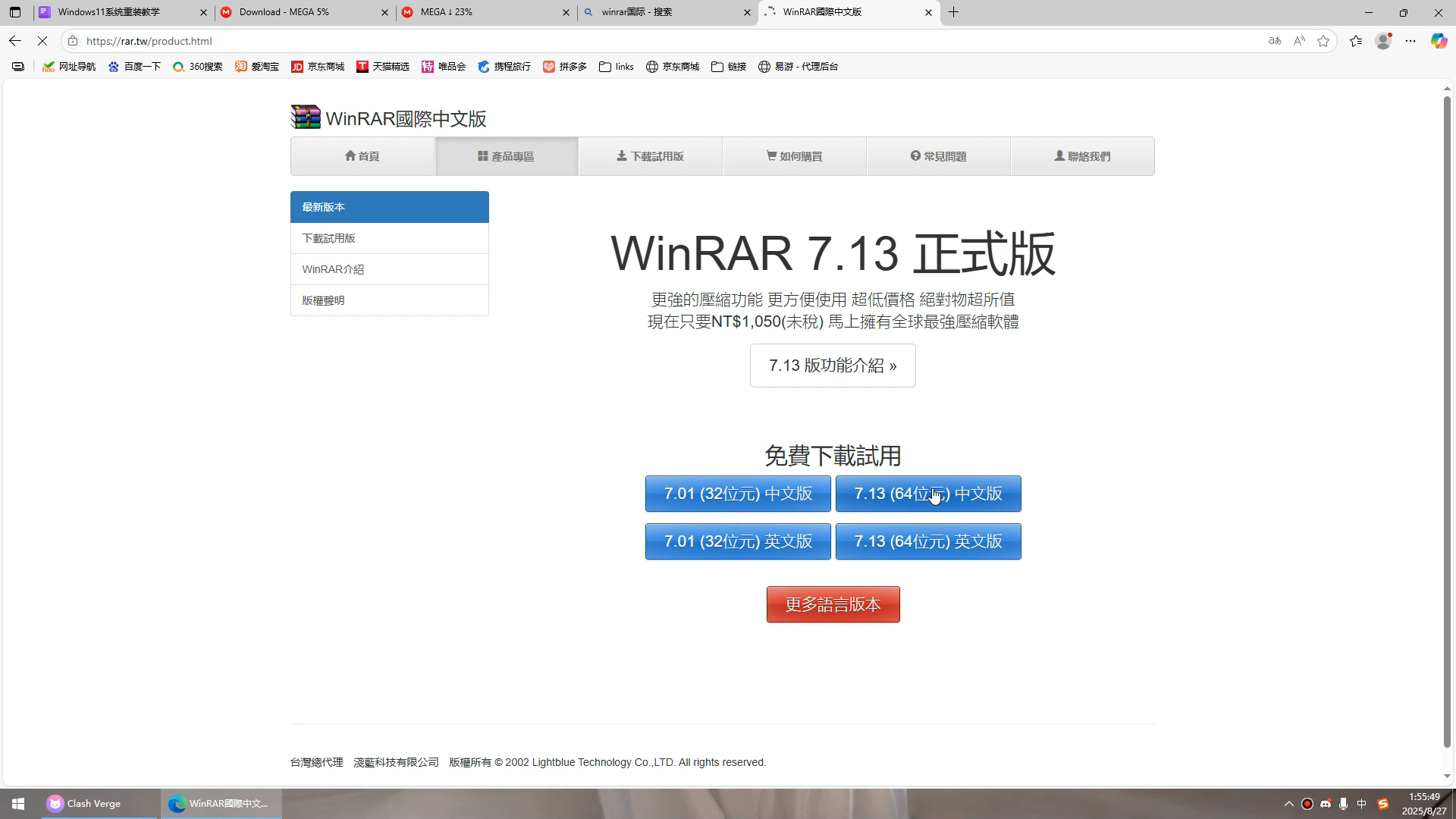Show hidden system tray icons

[x=1288, y=804]
